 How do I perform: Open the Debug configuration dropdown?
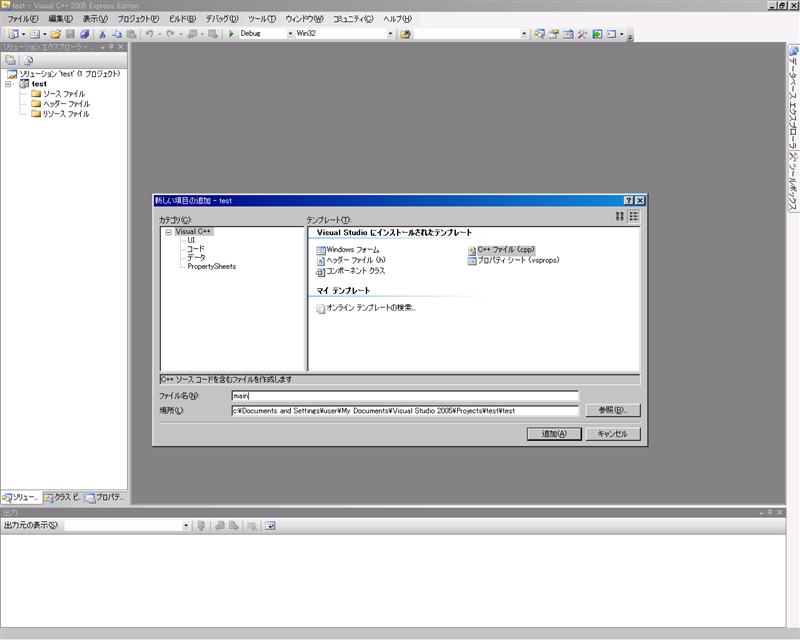point(290,34)
